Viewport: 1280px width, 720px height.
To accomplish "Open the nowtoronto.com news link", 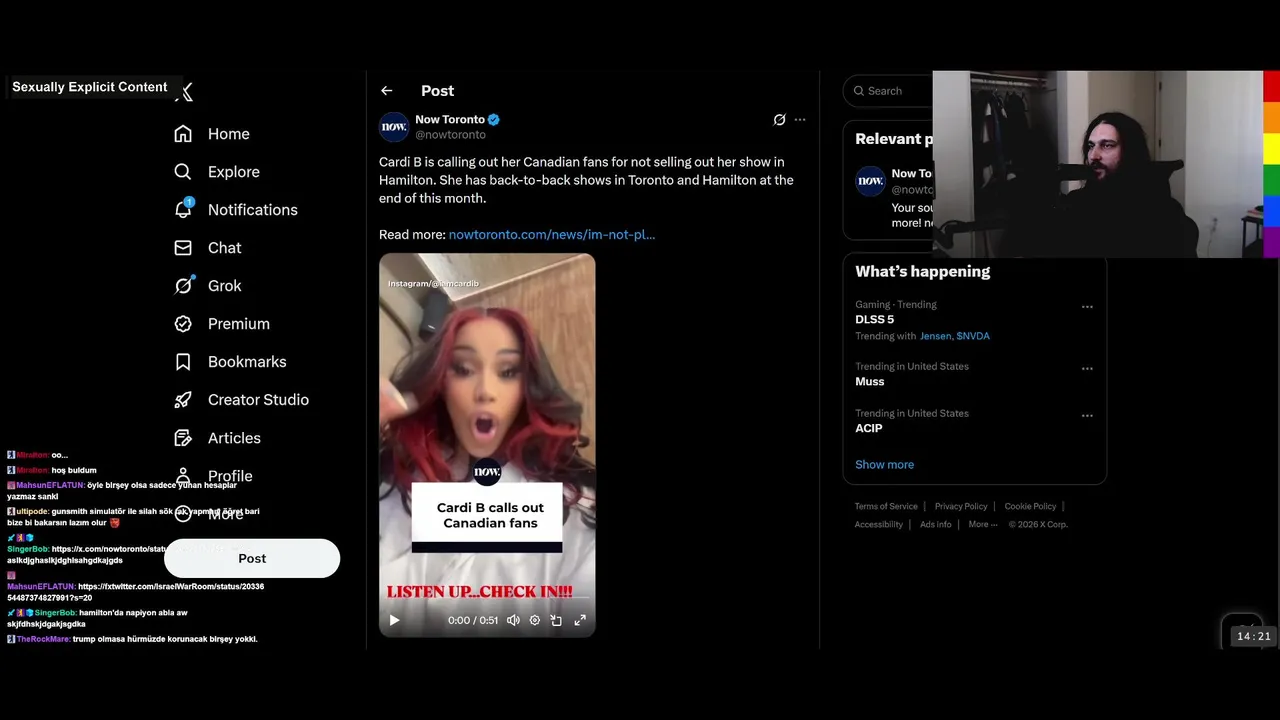I will coord(552,235).
